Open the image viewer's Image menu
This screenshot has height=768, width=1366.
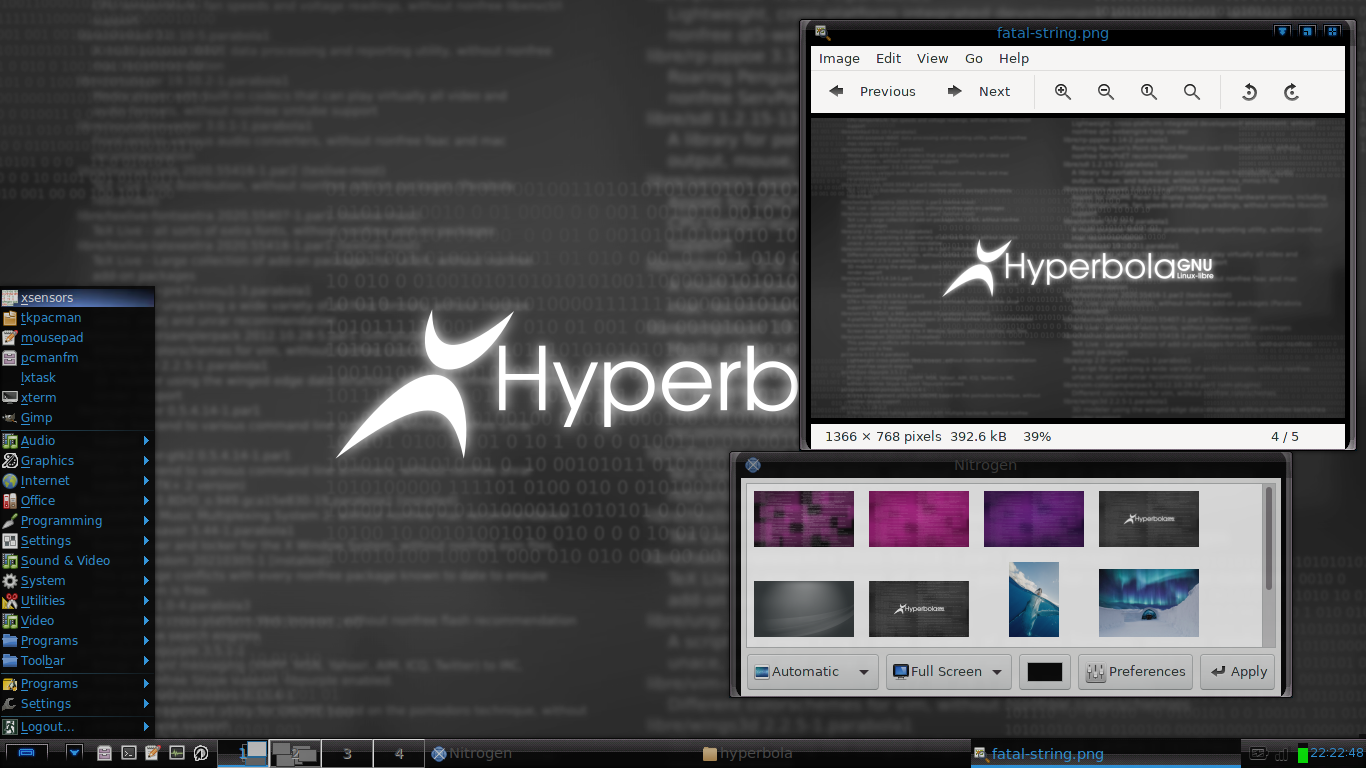(839, 58)
